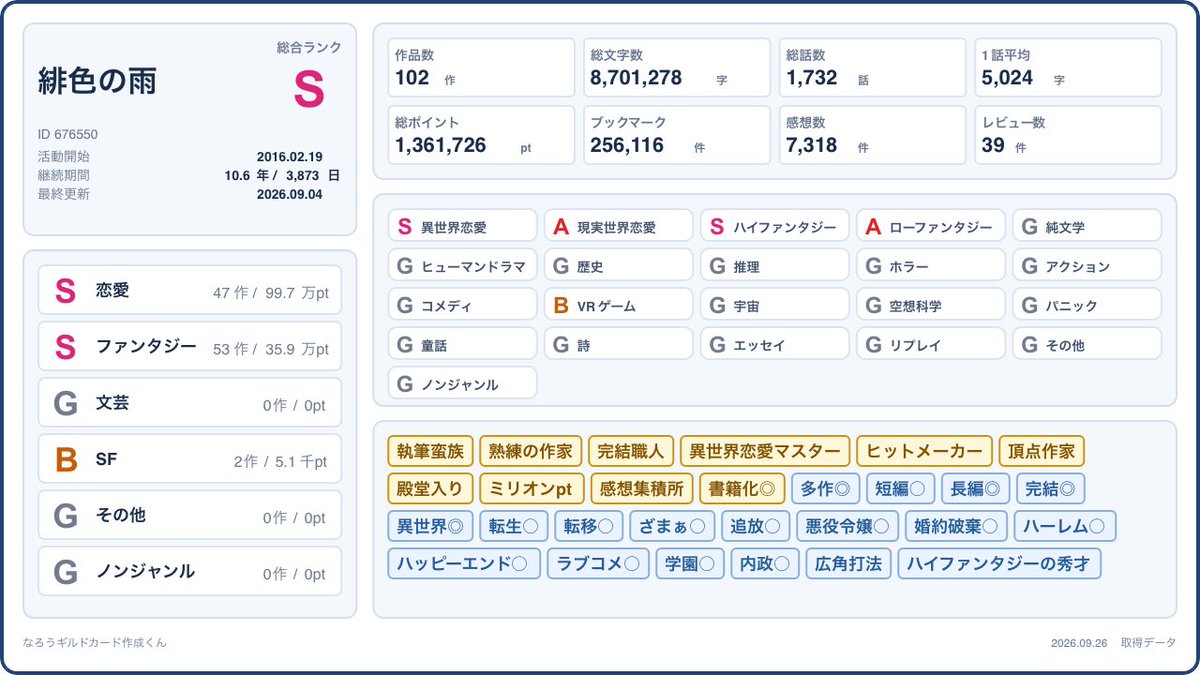Select the 完結◎ tag
Viewport: 1200px width, 675px height.
pyautogui.click(x=1050, y=489)
